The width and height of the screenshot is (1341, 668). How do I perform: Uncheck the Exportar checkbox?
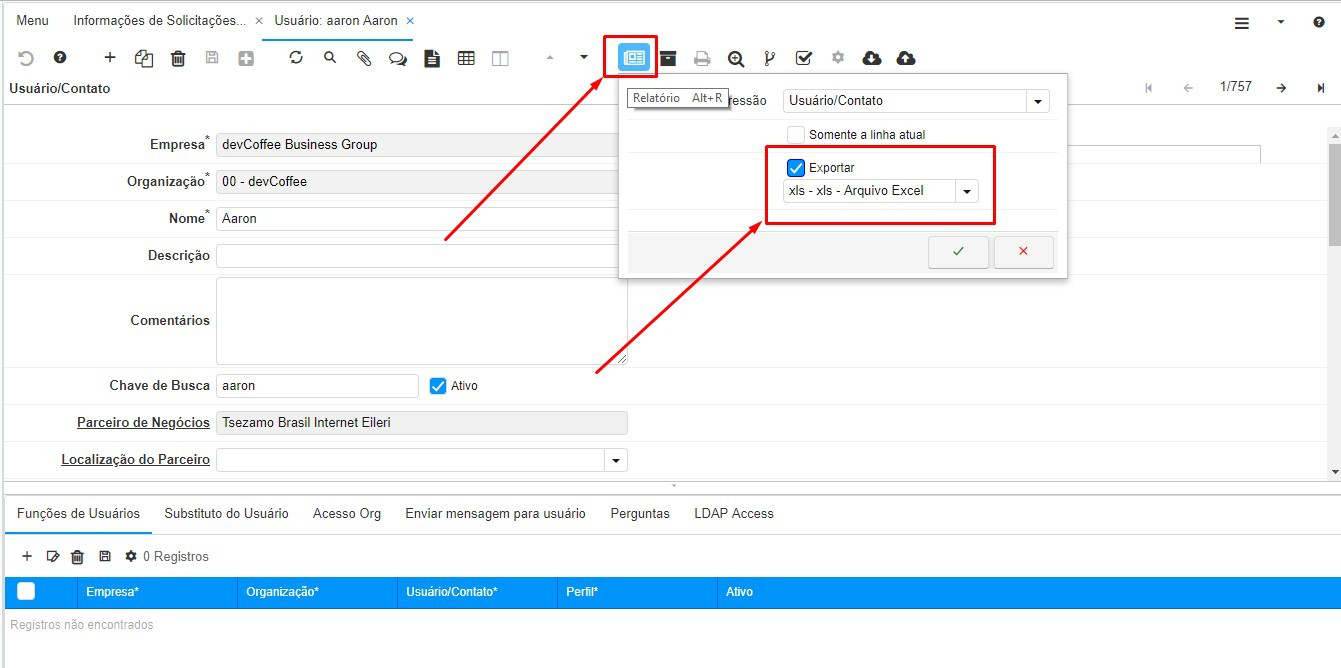pos(796,168)
